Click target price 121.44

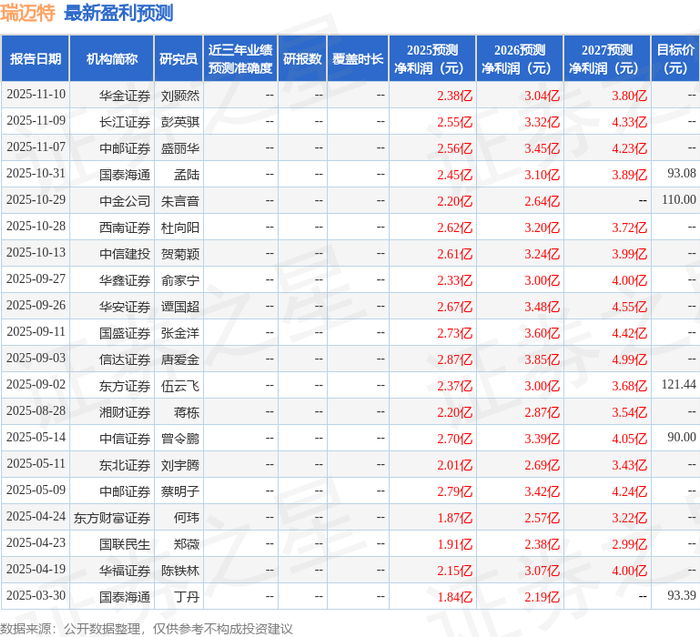(x=679, y=384)
